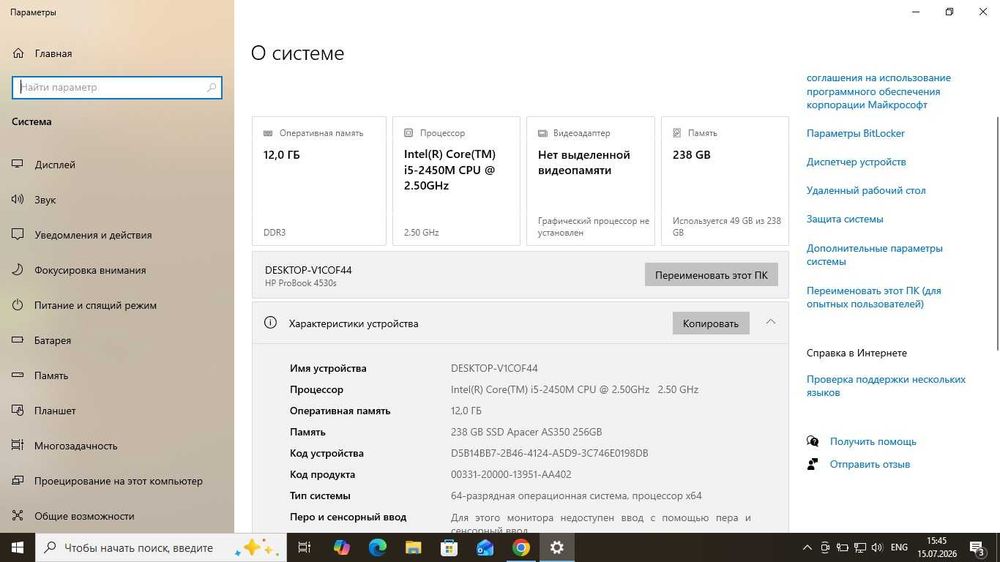Open Microsoft Store from taskbar
Screen dimensions: 1000x562
[x=449, y=547]
